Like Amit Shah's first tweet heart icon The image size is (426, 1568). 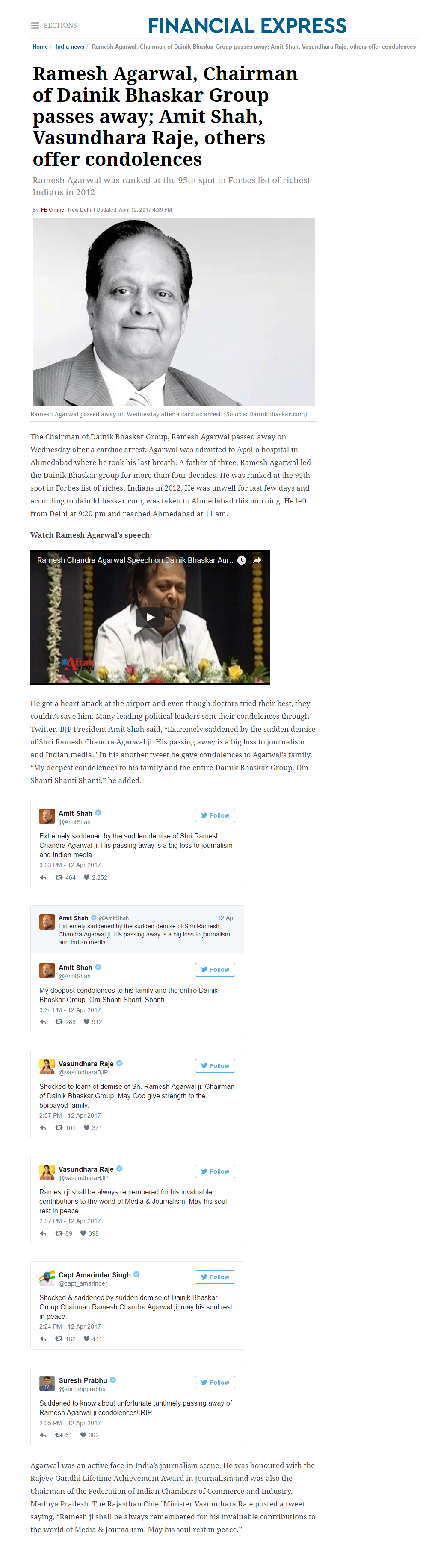(x=86, y=877)
